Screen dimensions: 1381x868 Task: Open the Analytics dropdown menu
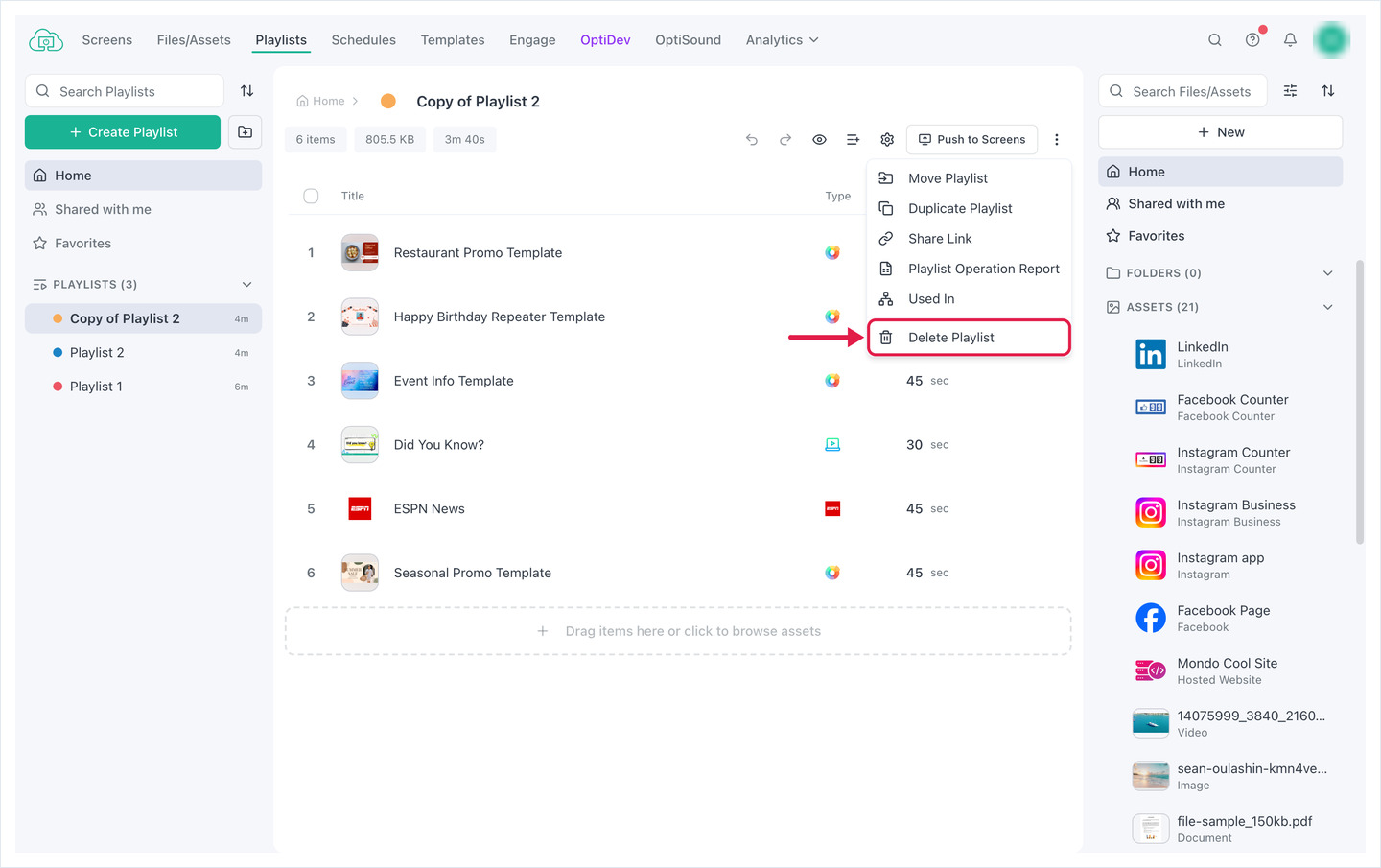[x=783, y=40]
